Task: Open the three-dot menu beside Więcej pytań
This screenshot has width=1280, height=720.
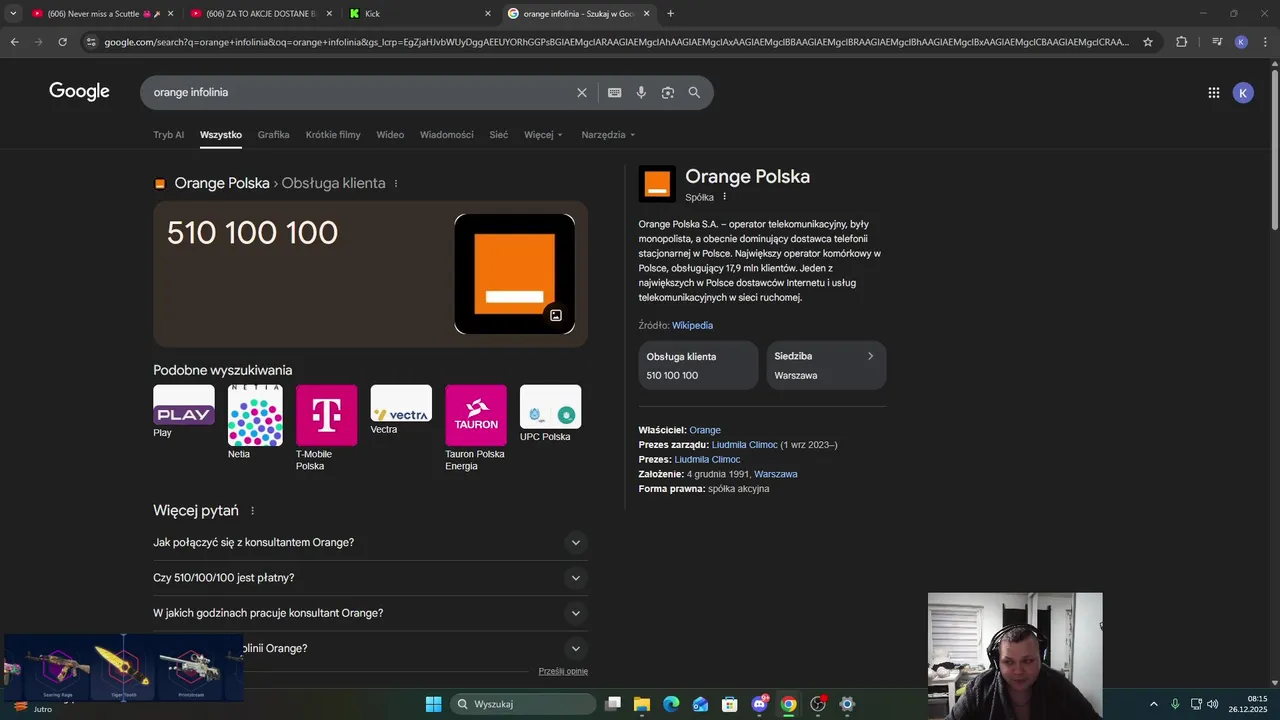Action: click(x=252, y=511)
